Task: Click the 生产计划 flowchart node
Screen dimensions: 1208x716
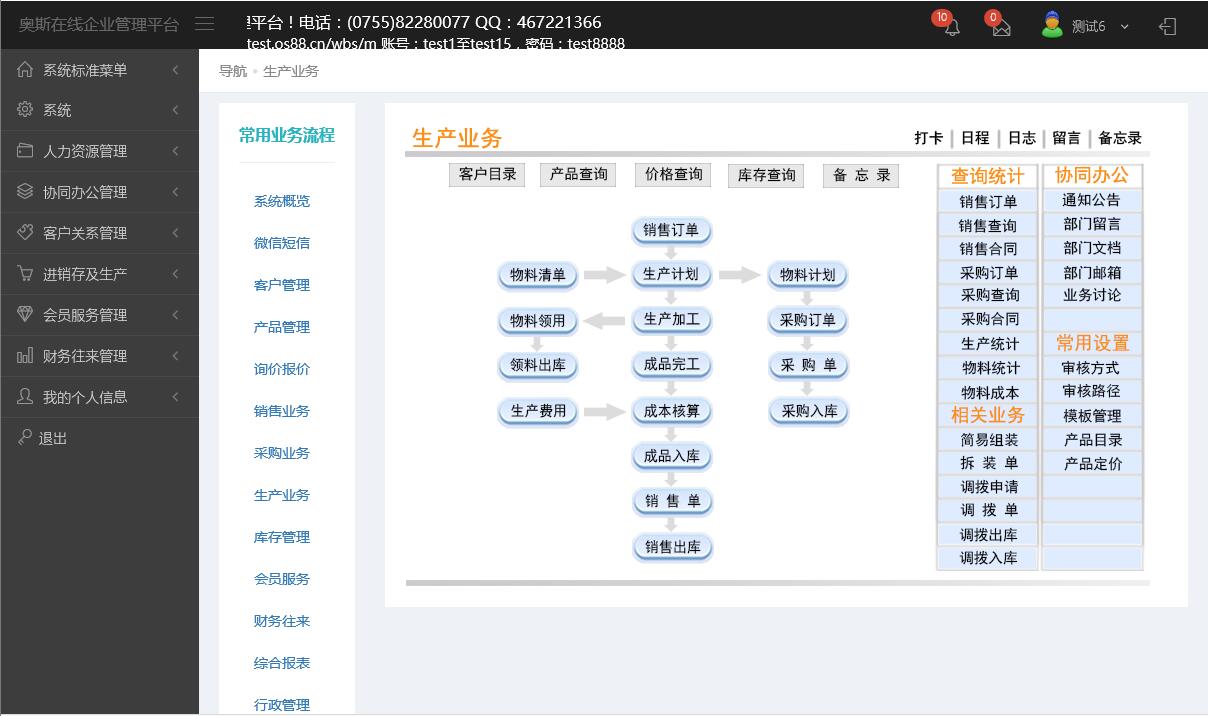Action: click(671, 275)
